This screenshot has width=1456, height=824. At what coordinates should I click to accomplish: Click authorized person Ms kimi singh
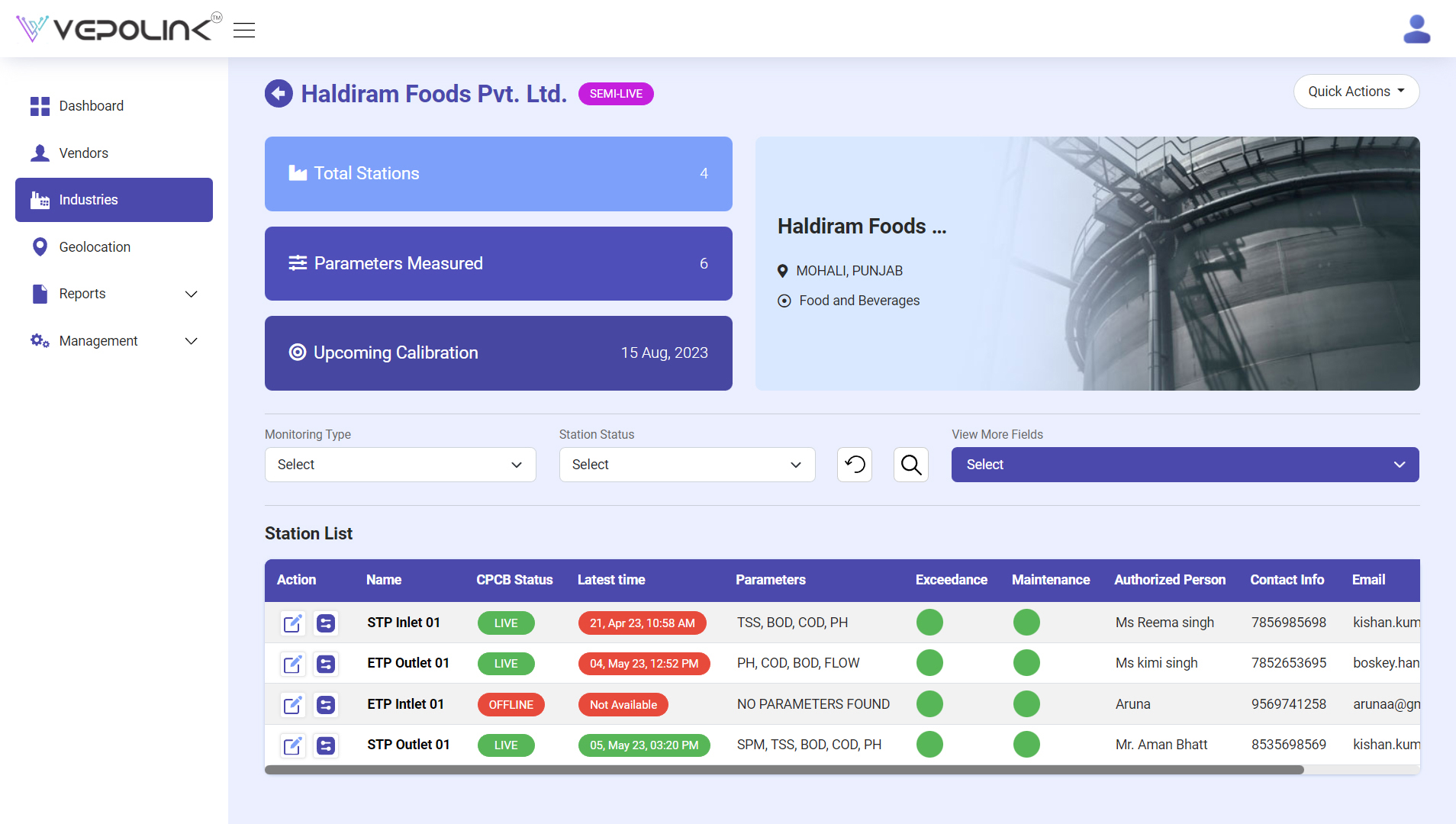coord(1157,663)
